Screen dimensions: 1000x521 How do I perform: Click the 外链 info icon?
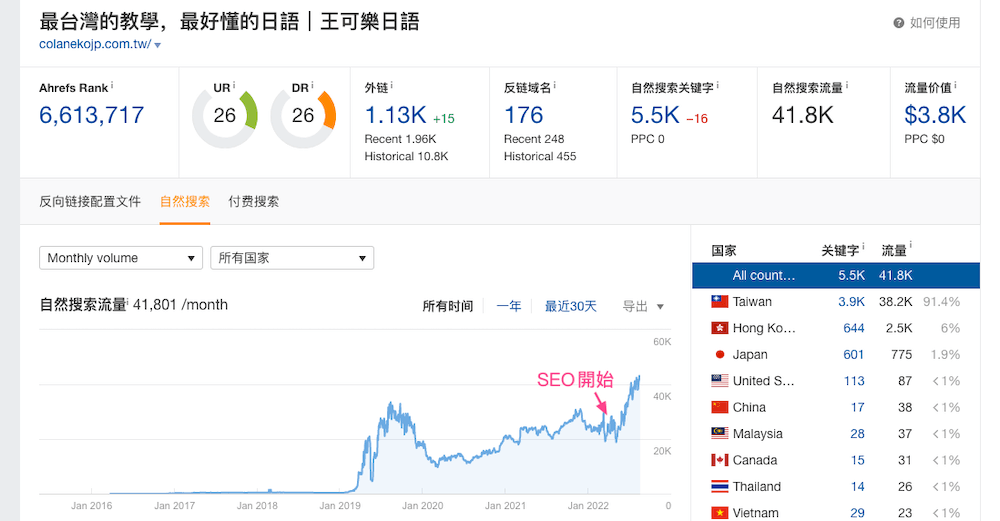(x=392, y=84)
